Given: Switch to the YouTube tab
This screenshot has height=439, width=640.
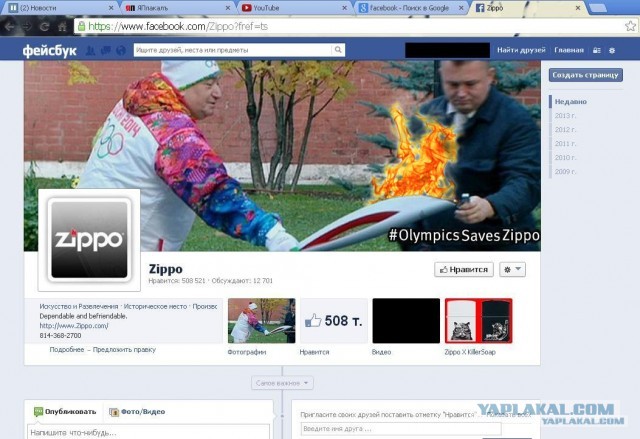Looking at the screenshot, I should pos(293,8).
